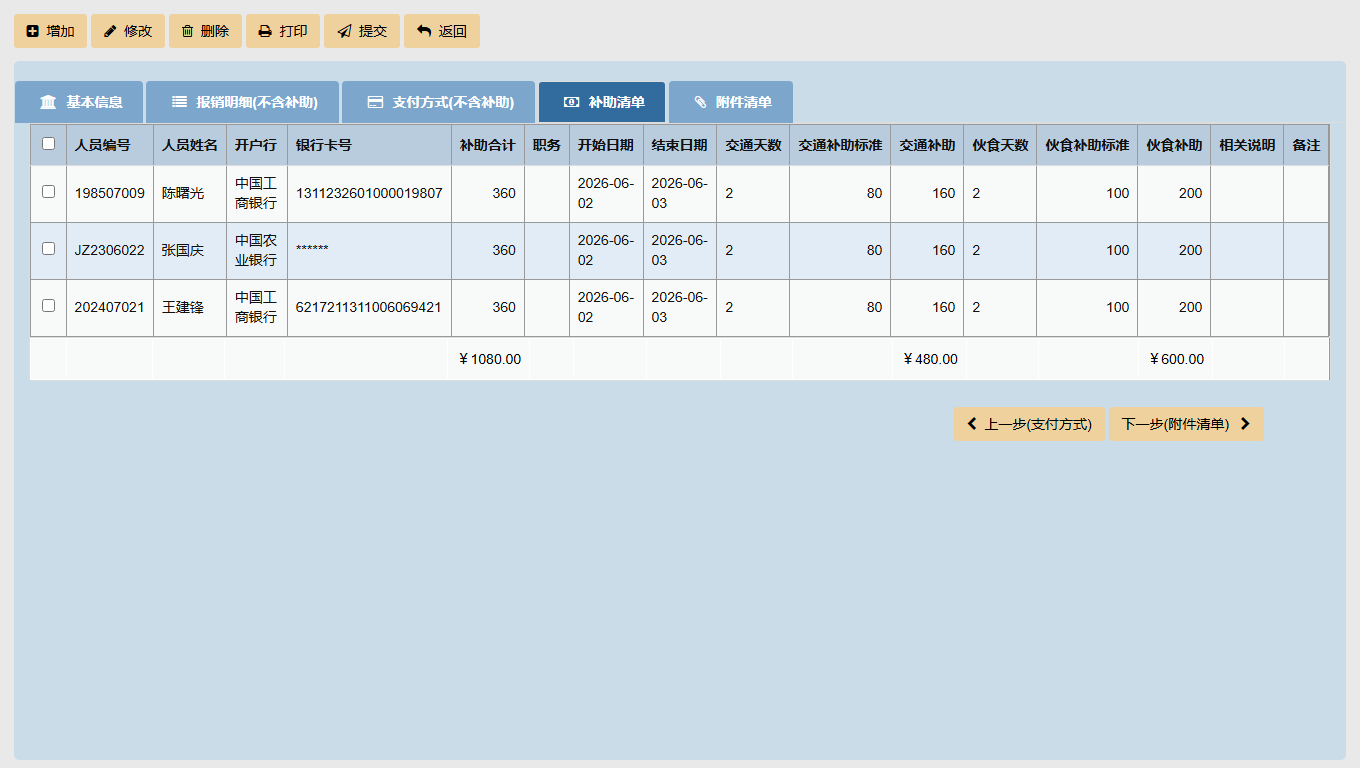
Task: Check the row for 陈曙光
Action: tap(48, 192)
